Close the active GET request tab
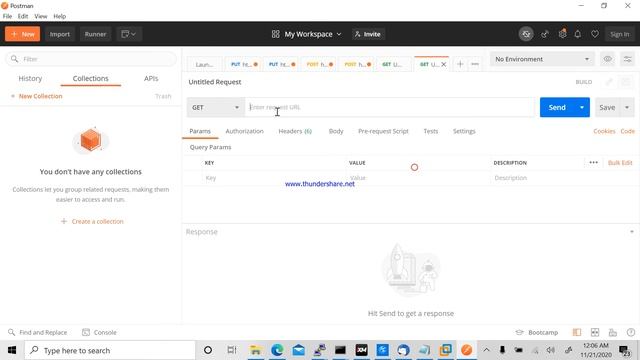This screenshot has width=640, height=360. tap(444, 64)
